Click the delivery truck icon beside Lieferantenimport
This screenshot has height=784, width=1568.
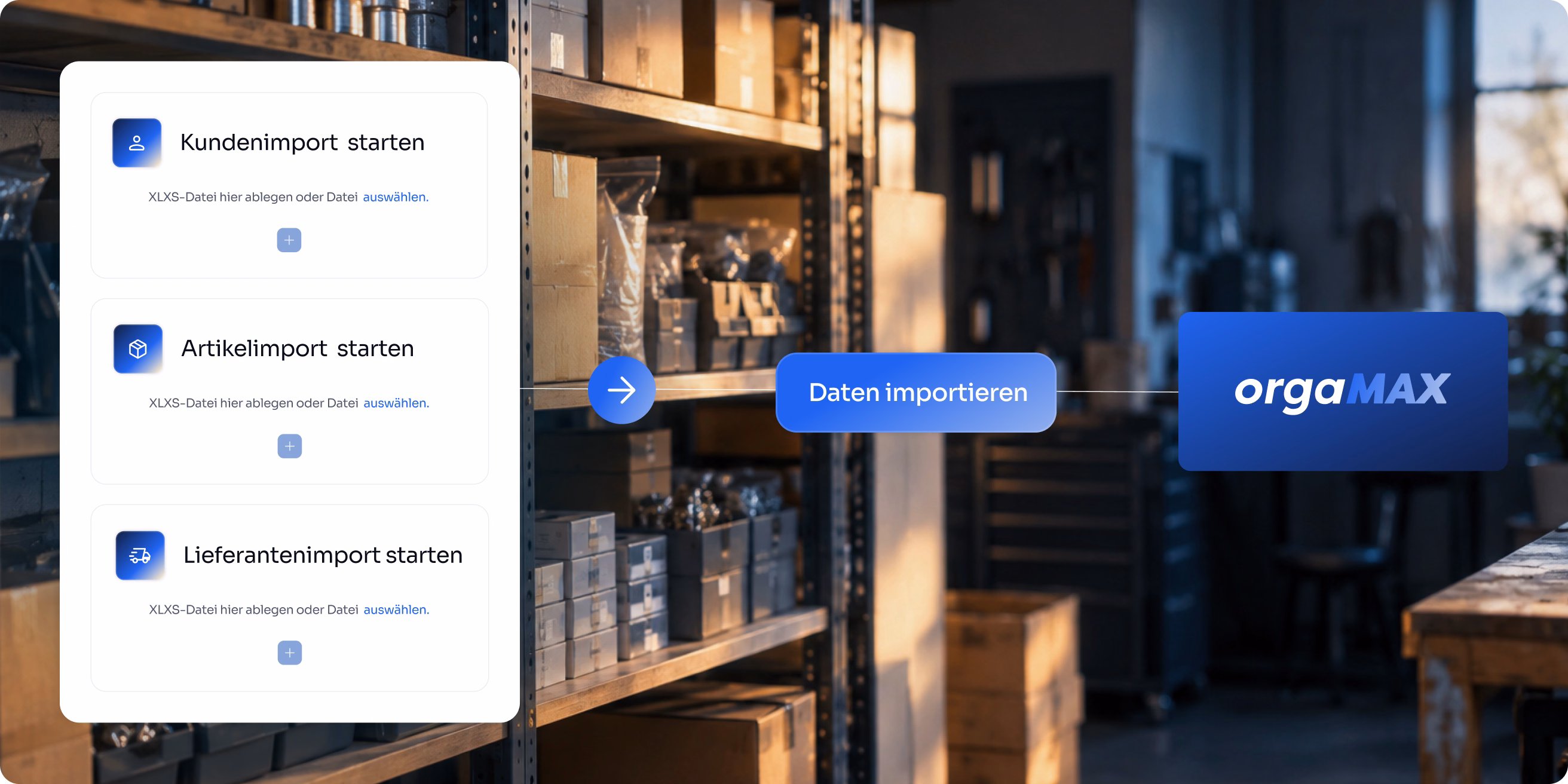point(140,555)
